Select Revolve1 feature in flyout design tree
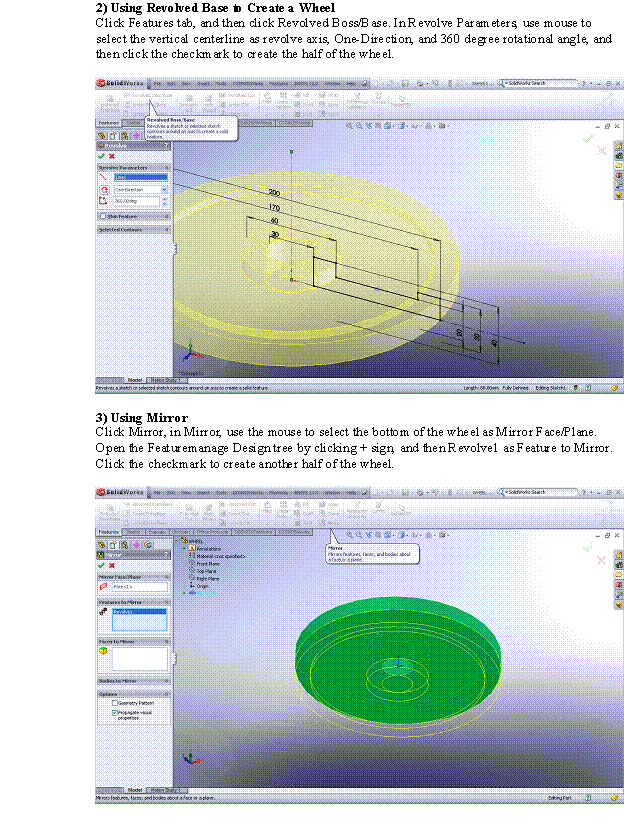Screen dimensions: 624x818 [x=206, y=594]
